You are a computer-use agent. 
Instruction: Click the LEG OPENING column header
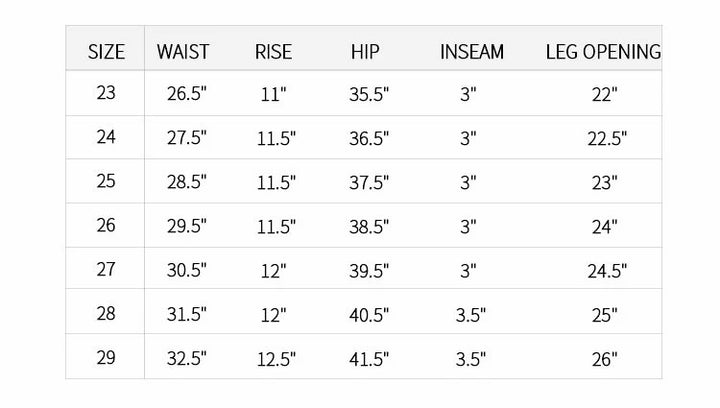click(x=603, y=51)
